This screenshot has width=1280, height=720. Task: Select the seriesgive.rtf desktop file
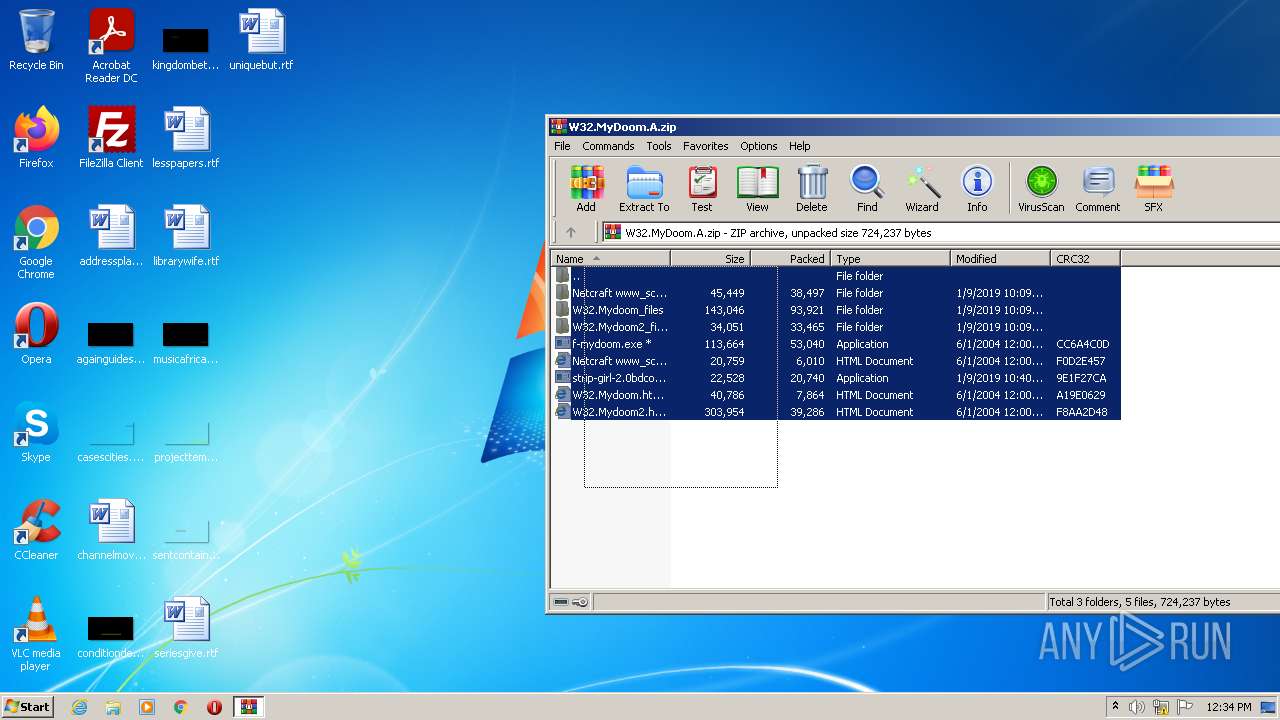click(186, 627)
